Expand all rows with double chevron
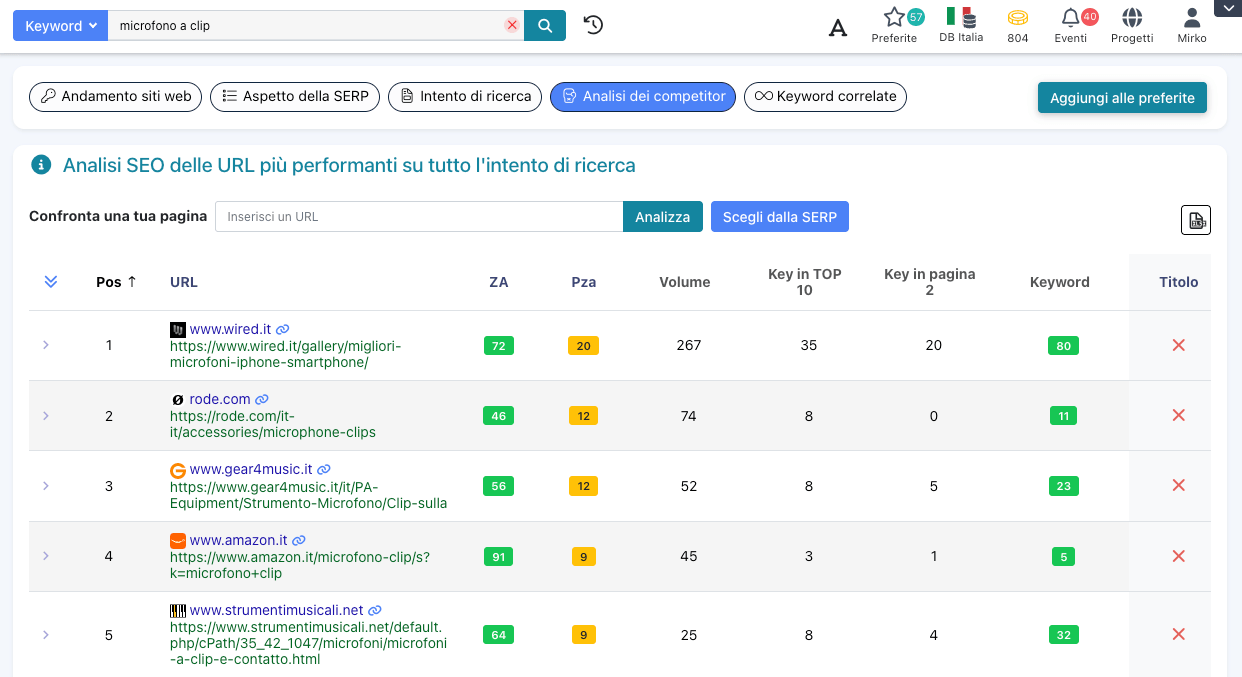 pyautogui.click(x=51, y=282)
